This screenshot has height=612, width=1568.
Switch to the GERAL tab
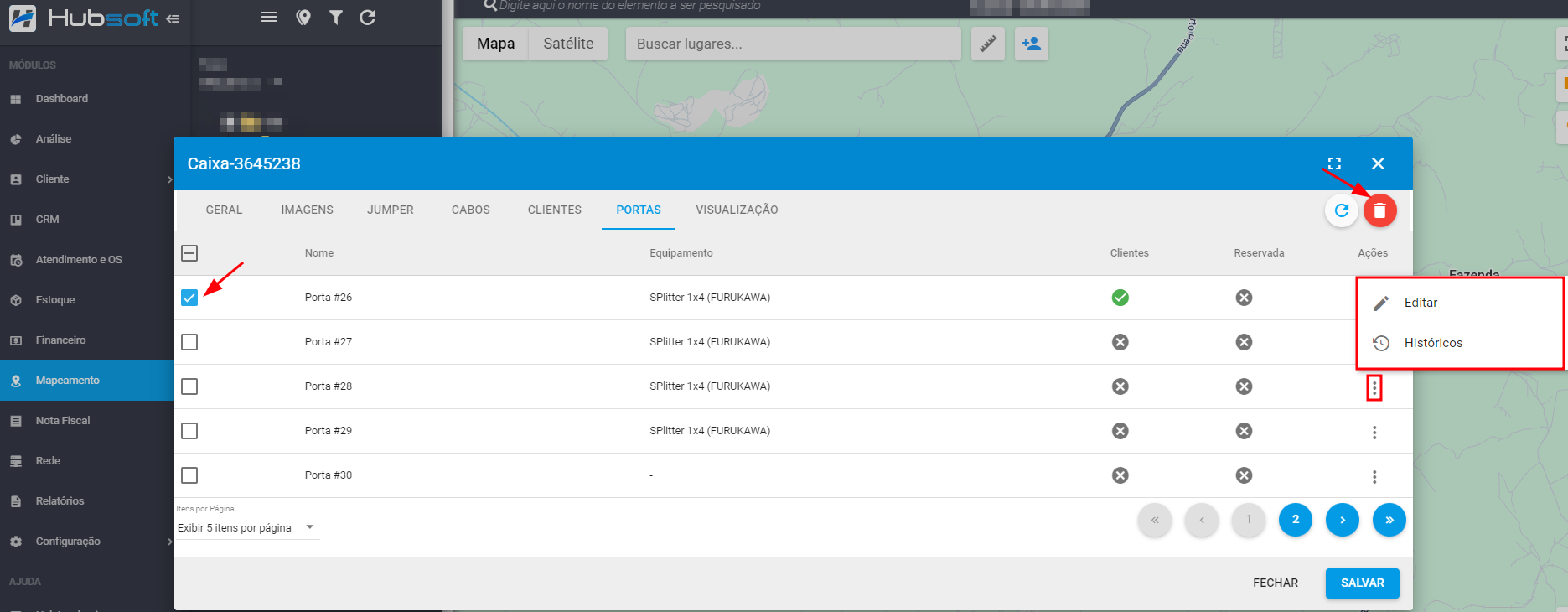(224, 210)
